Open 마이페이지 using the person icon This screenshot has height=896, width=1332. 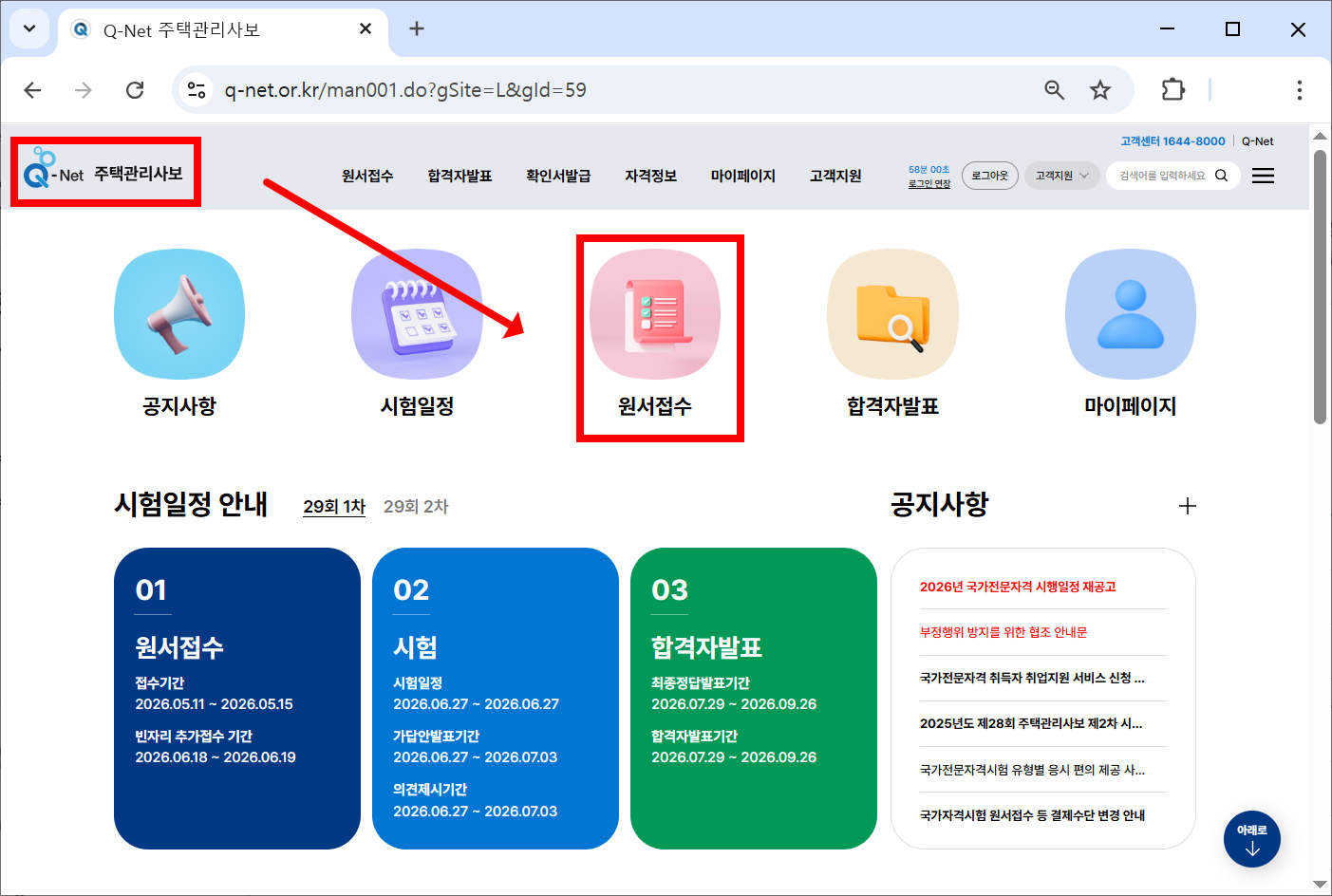(x=1130, y=313)
